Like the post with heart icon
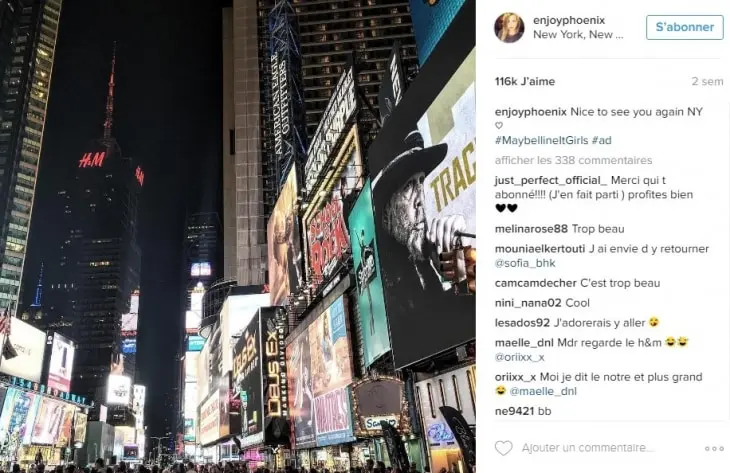The image size is (730, 473). (x=503, y=448)
